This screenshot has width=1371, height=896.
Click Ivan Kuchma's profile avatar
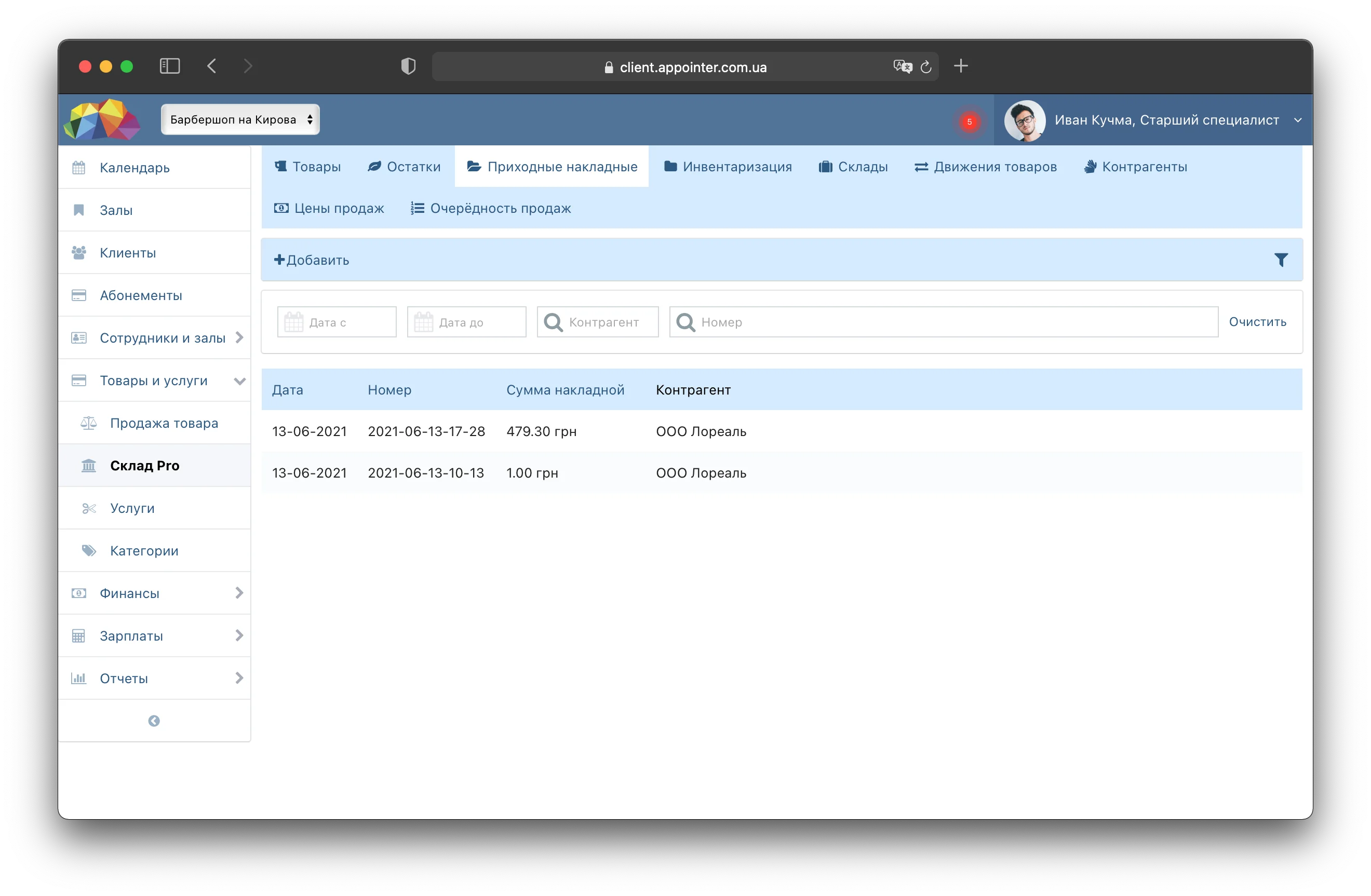coord(1024,120)
